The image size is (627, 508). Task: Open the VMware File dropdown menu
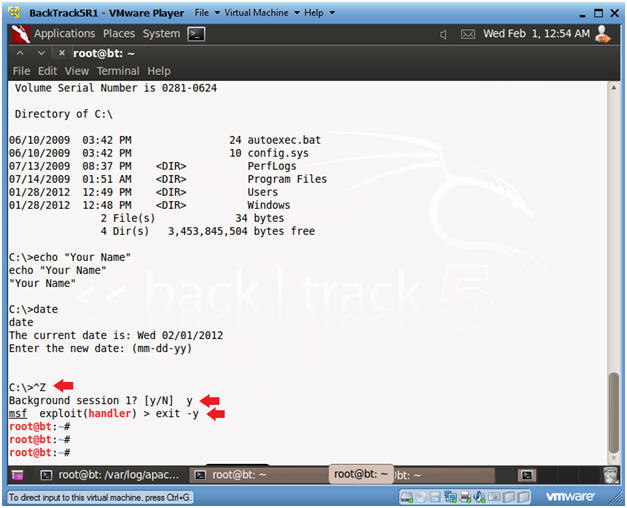(207, 13)
